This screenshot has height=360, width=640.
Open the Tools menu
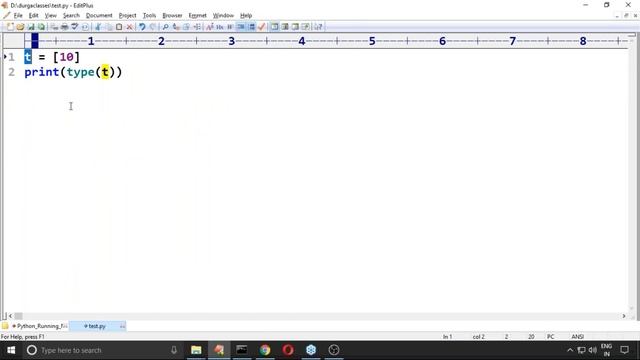(149, 16)
